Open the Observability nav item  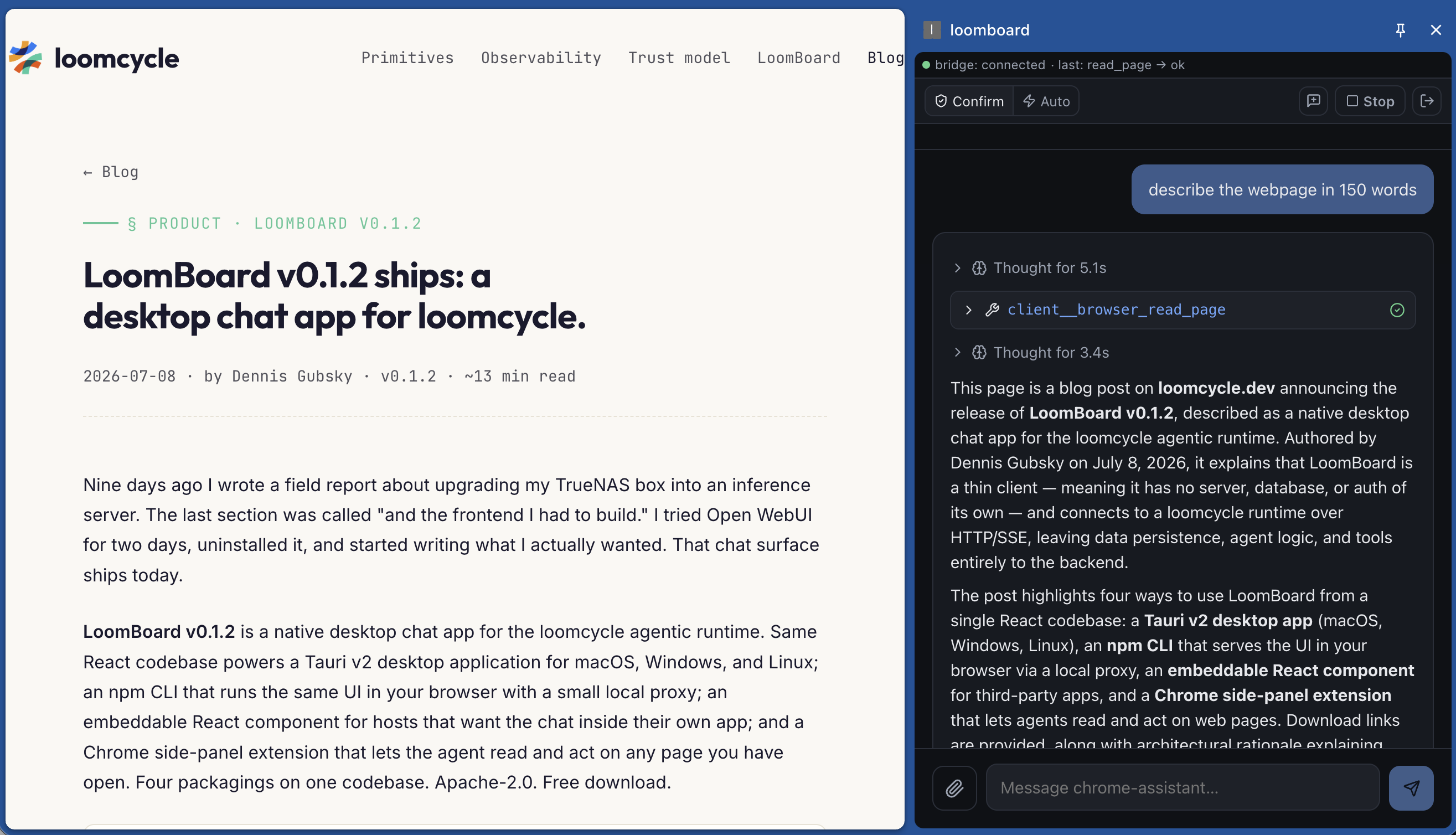(x=541, y=58)
